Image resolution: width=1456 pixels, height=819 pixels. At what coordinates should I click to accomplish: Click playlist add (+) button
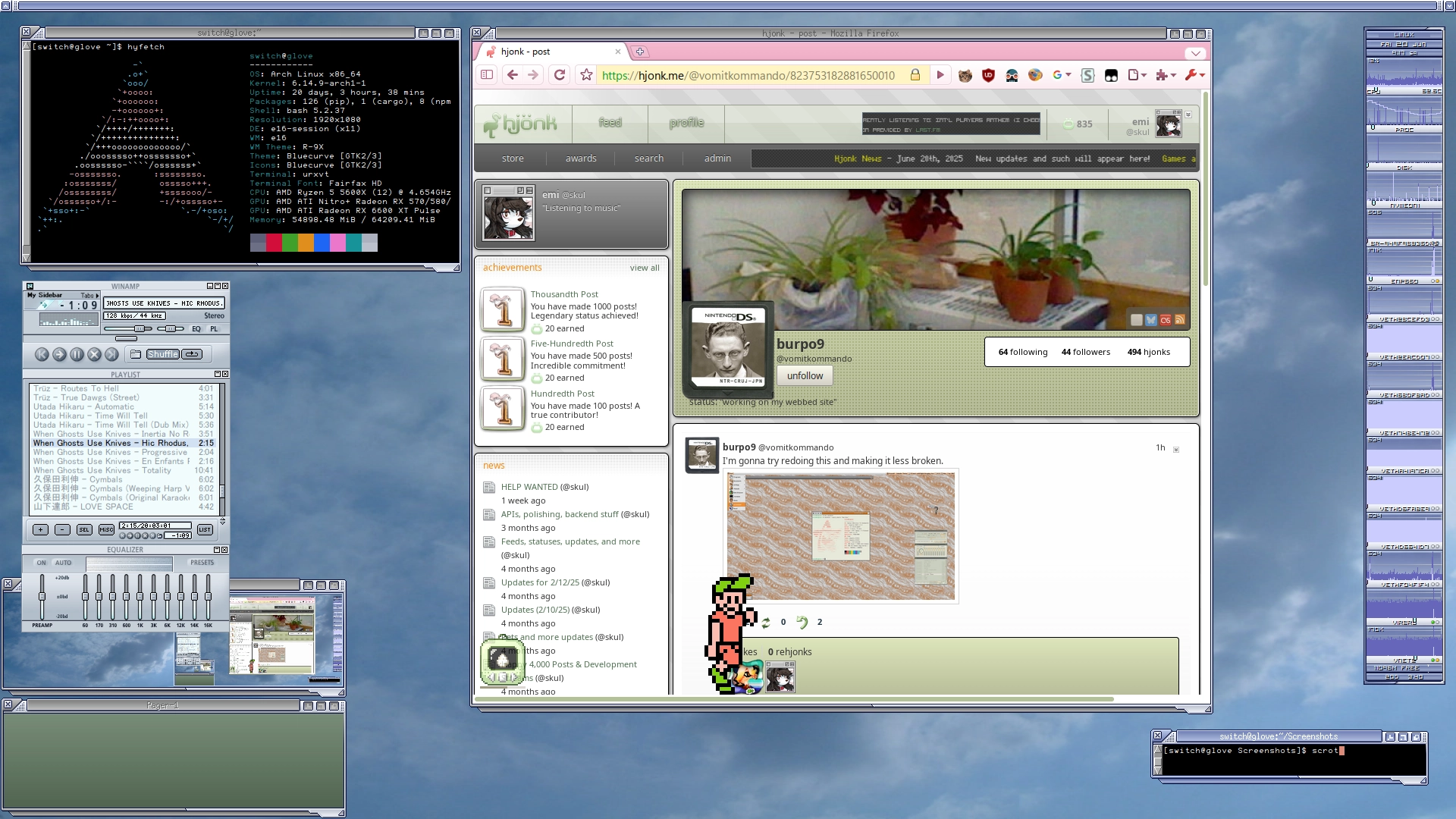41,530
